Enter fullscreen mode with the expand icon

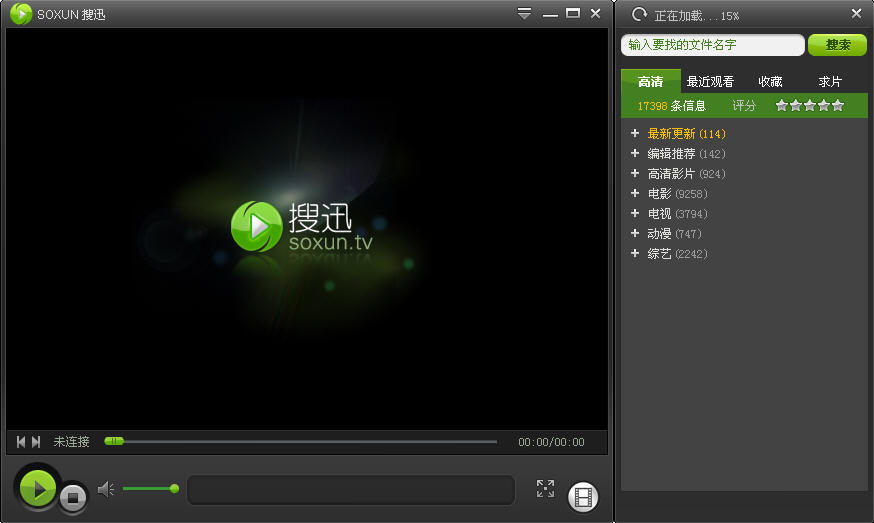coord(545,488)
